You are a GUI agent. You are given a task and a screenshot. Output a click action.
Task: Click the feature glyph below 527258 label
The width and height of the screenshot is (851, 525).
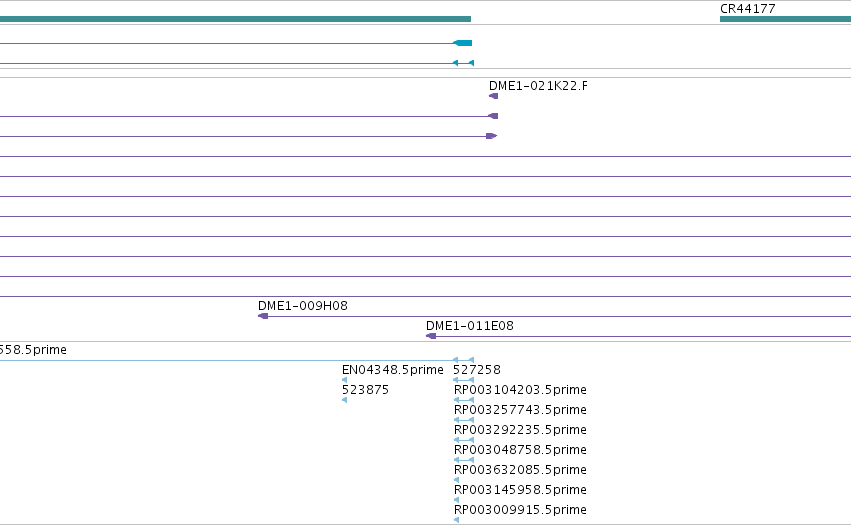[x=463, y=380]
